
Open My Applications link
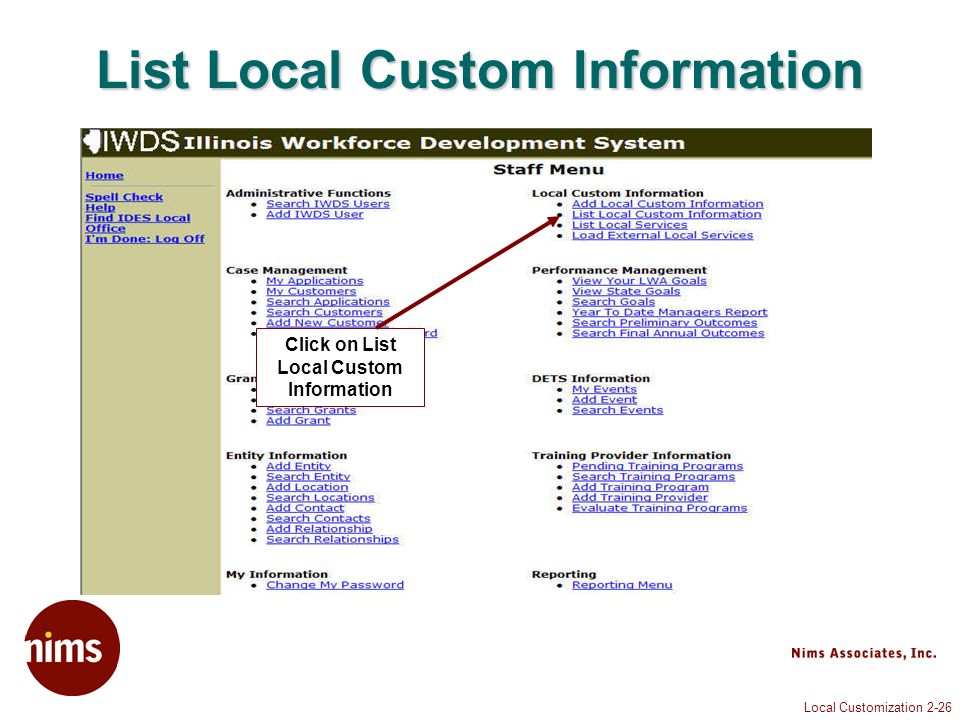(315, 281)
